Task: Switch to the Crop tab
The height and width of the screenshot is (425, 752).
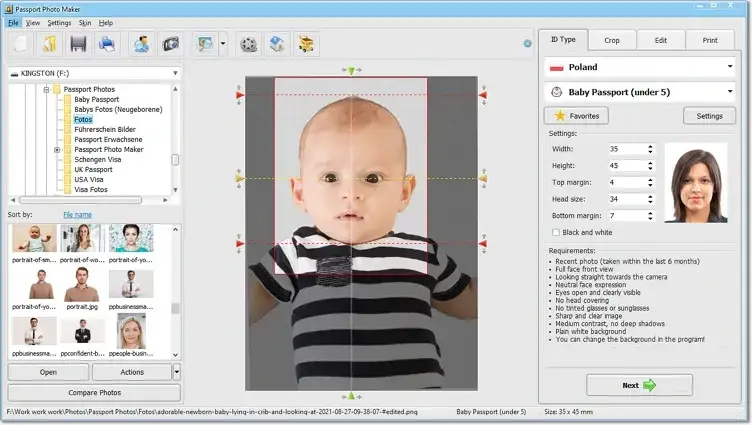Action: [x=611, y=40]
